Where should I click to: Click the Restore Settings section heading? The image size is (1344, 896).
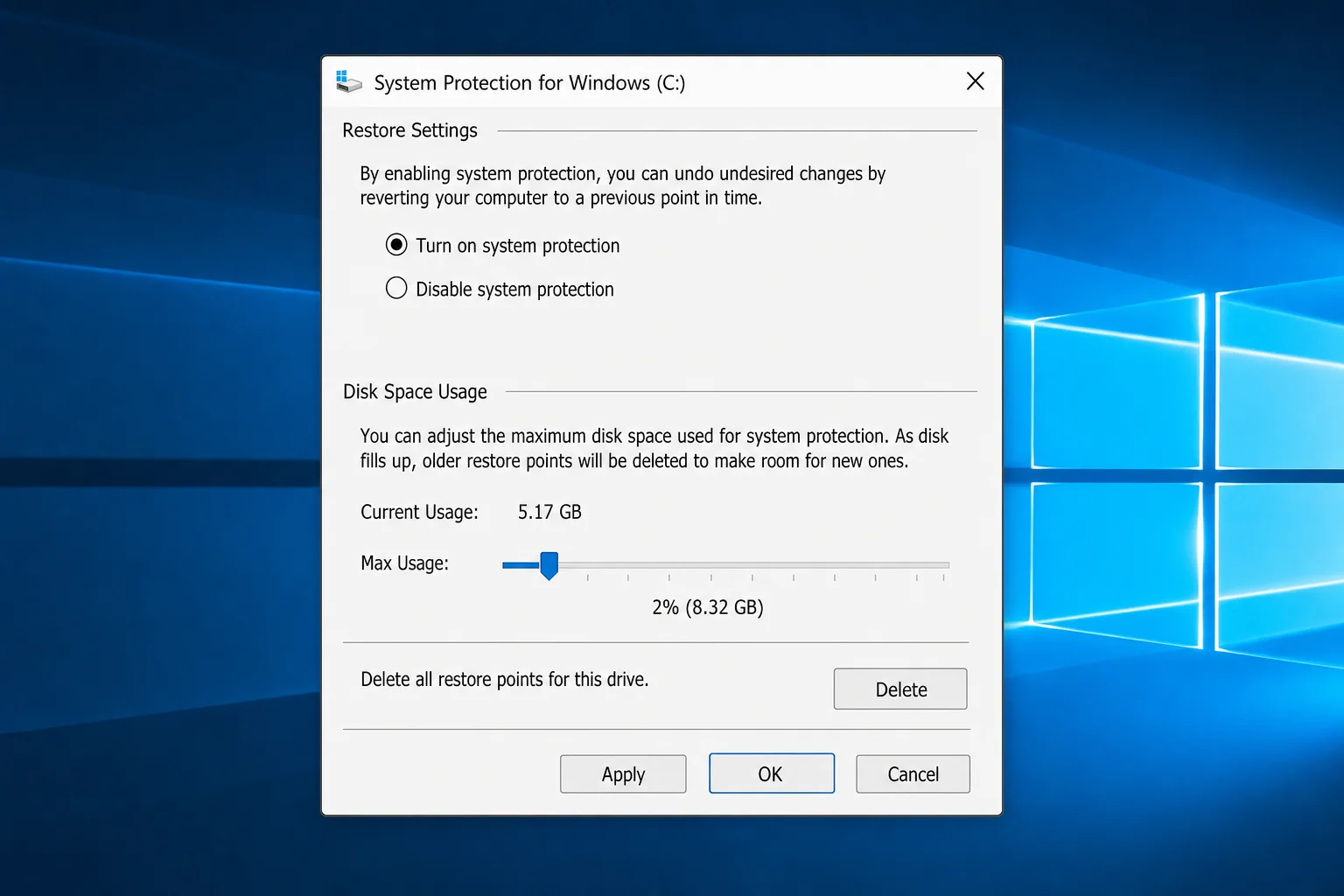tap(409, 130)
